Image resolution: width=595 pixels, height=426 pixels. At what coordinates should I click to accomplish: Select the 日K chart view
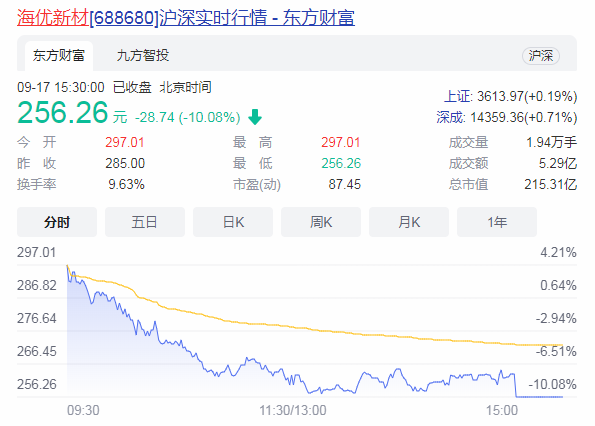[233, 222]
